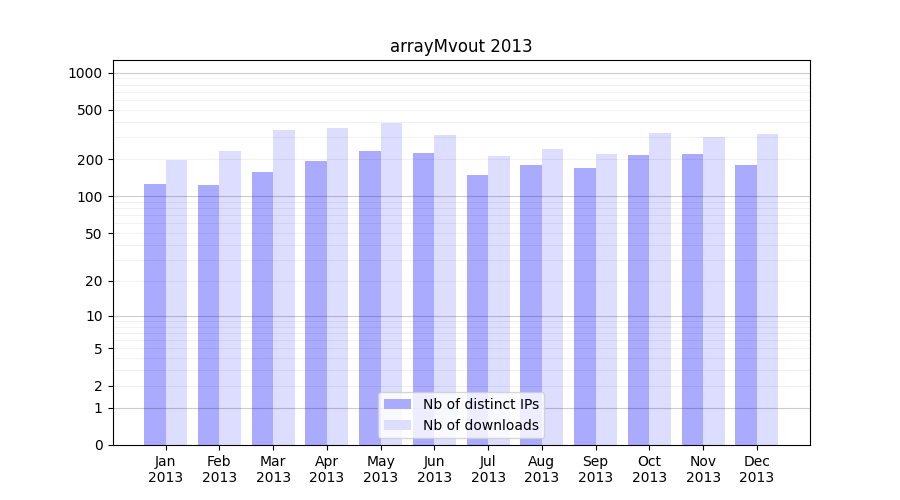The image size is (900, 500).
Task: Click the 0 y-axis tick label
Action: pos(98,445)
